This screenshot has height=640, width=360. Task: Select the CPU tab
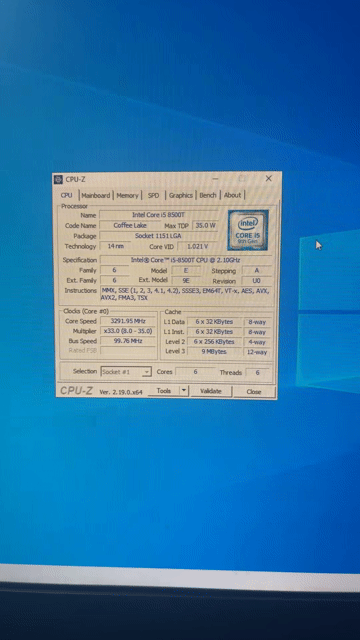(x=67, y=195)
